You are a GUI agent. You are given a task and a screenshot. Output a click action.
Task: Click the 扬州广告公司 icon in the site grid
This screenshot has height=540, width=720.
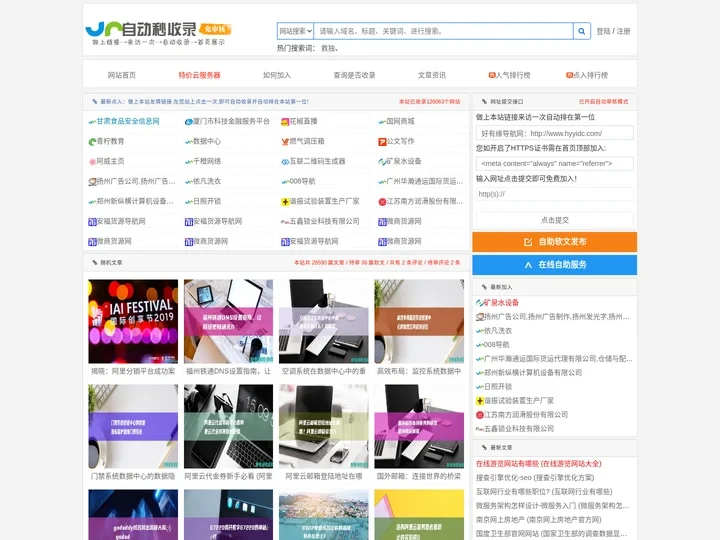[92, 182]
